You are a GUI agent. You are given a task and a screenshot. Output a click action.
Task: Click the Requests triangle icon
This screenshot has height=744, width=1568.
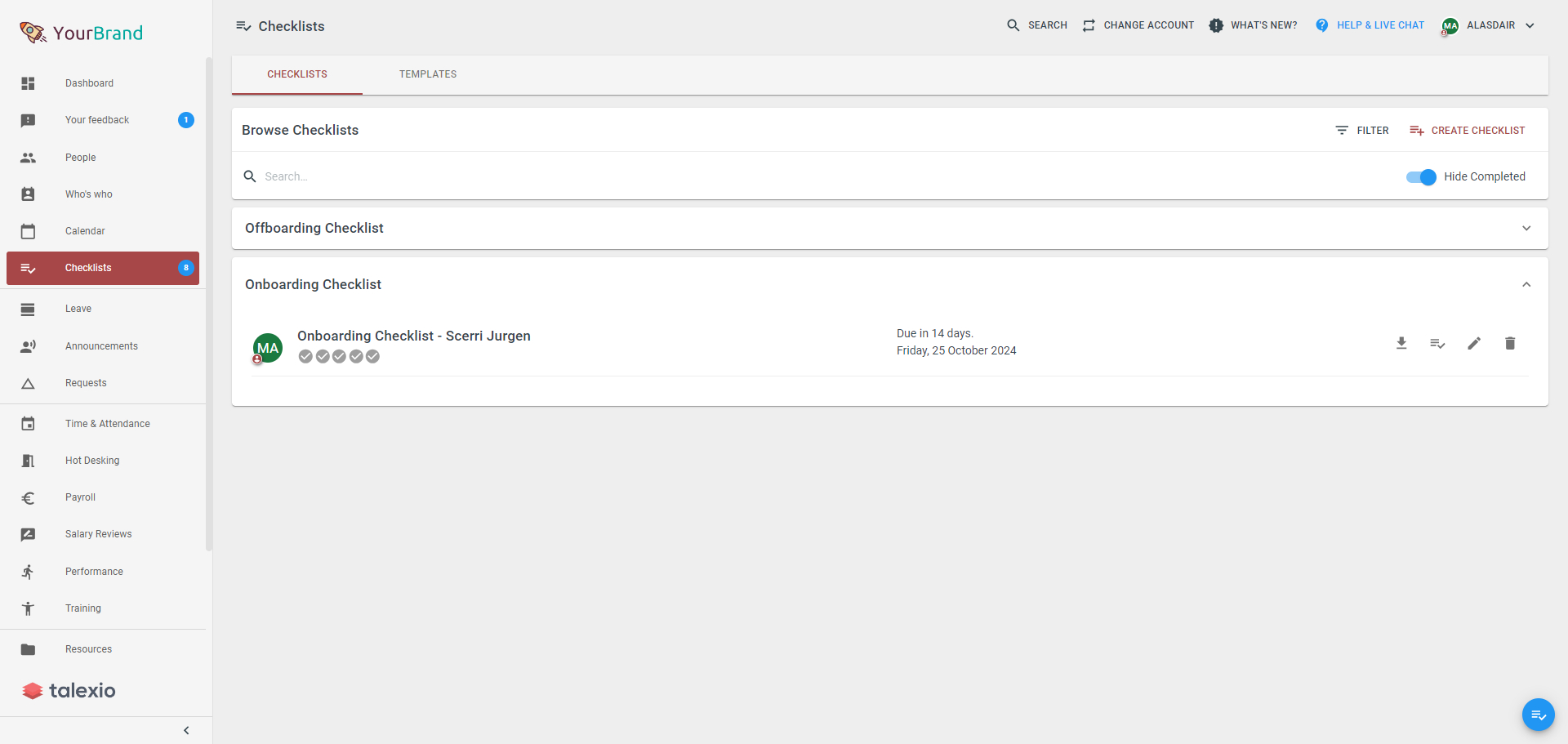[x=28, y=383]
